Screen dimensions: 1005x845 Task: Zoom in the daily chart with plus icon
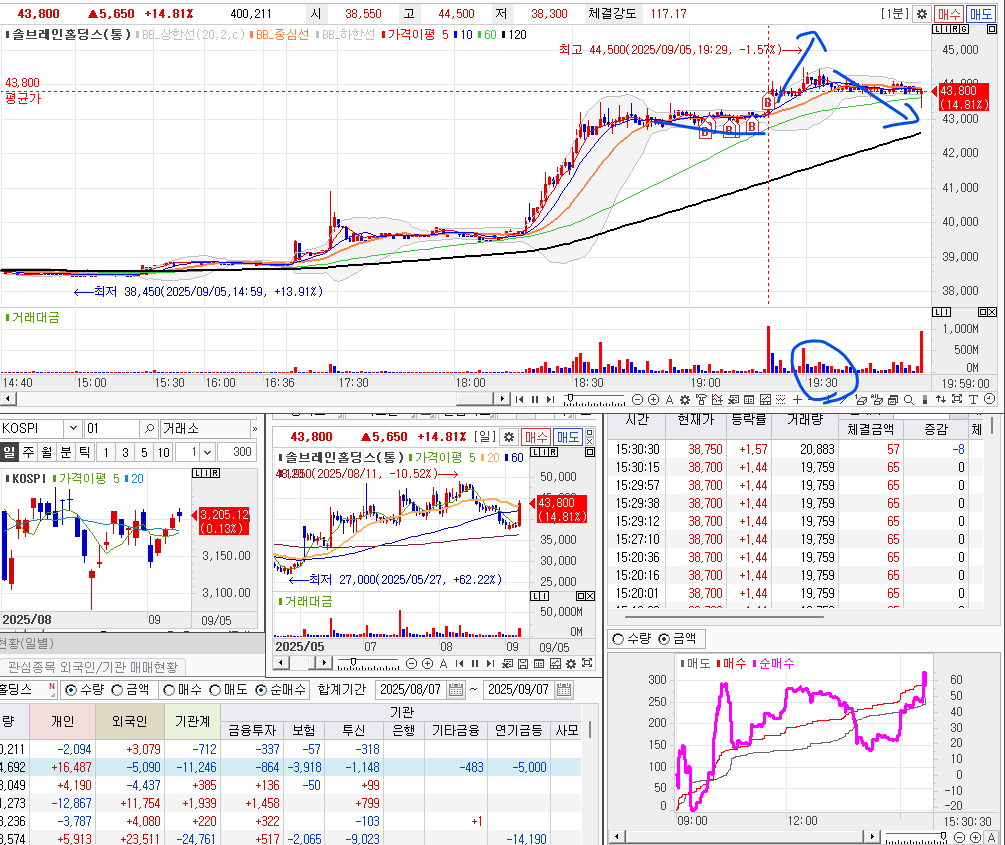point(428,664)
